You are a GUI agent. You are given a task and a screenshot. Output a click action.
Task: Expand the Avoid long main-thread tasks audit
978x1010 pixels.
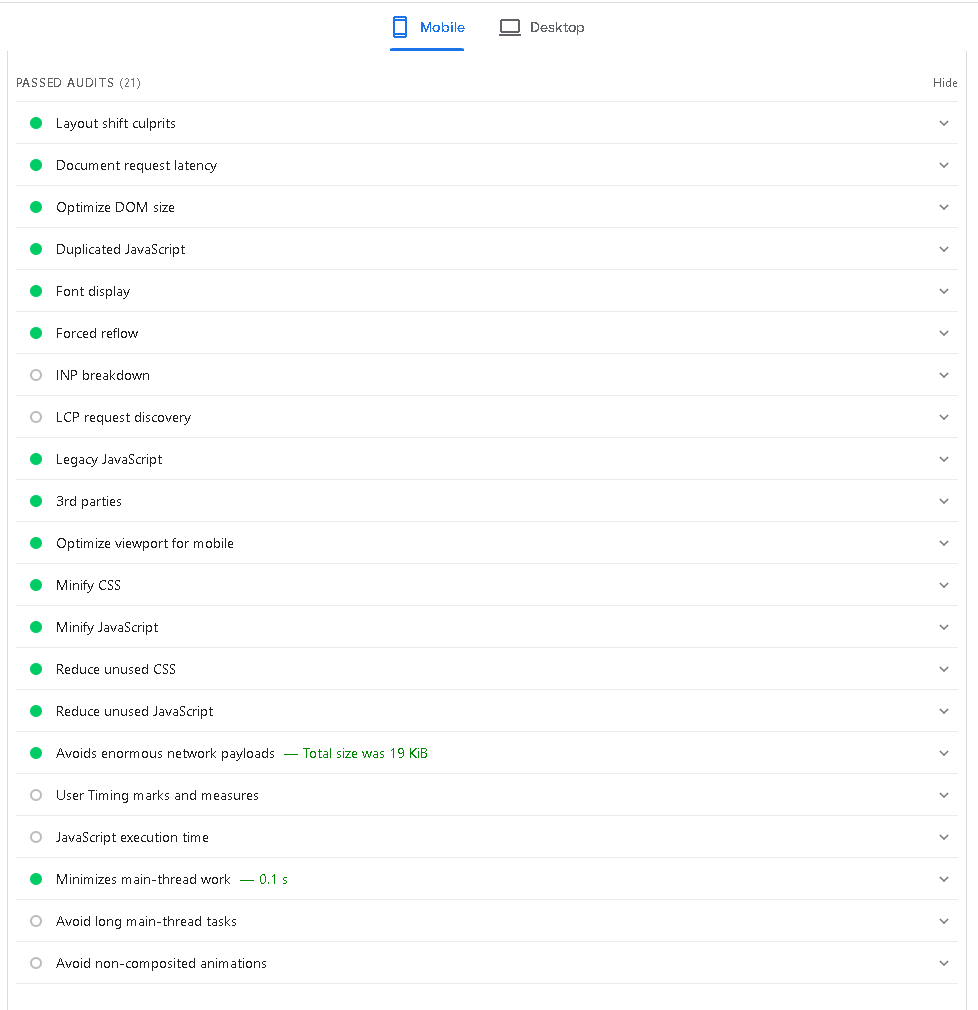(x=944, y=921)
